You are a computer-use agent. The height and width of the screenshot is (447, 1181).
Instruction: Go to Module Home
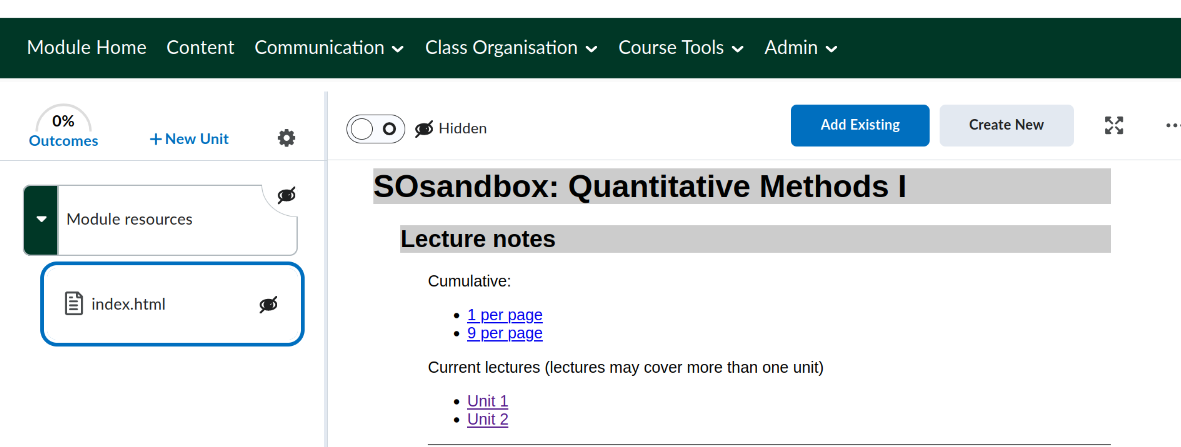[87, 48]
